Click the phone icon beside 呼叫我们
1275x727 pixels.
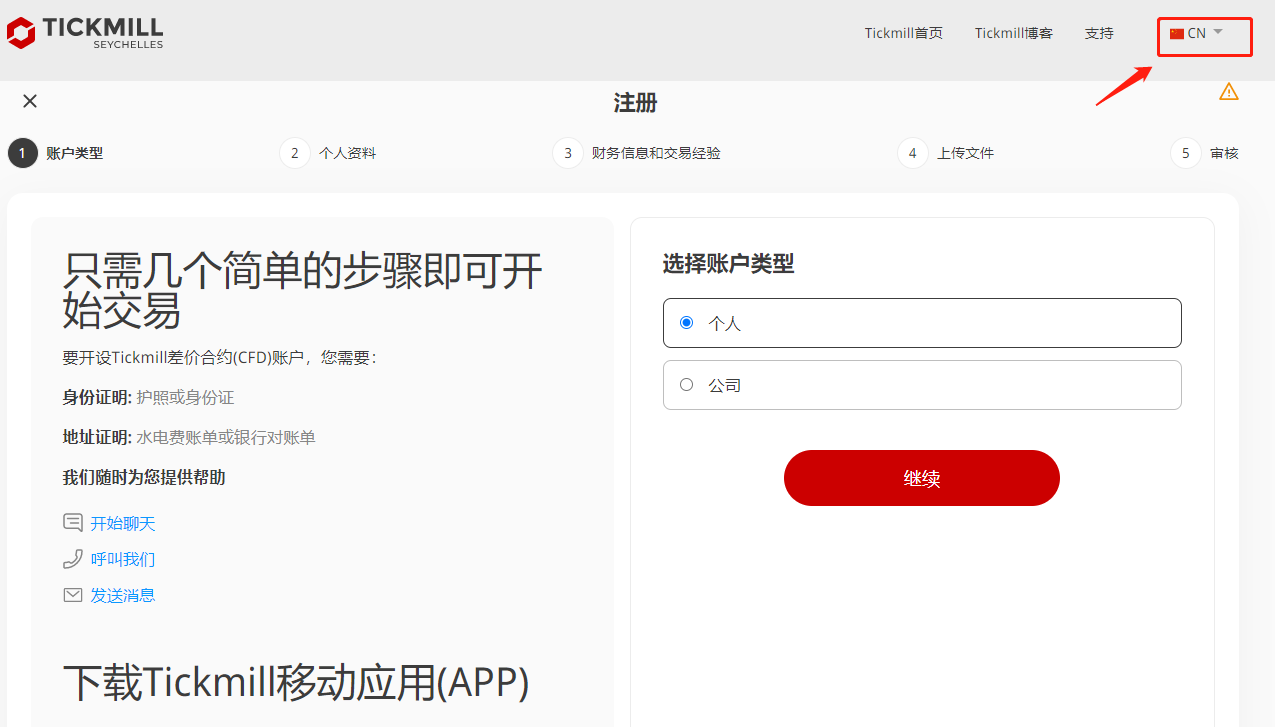73,559
